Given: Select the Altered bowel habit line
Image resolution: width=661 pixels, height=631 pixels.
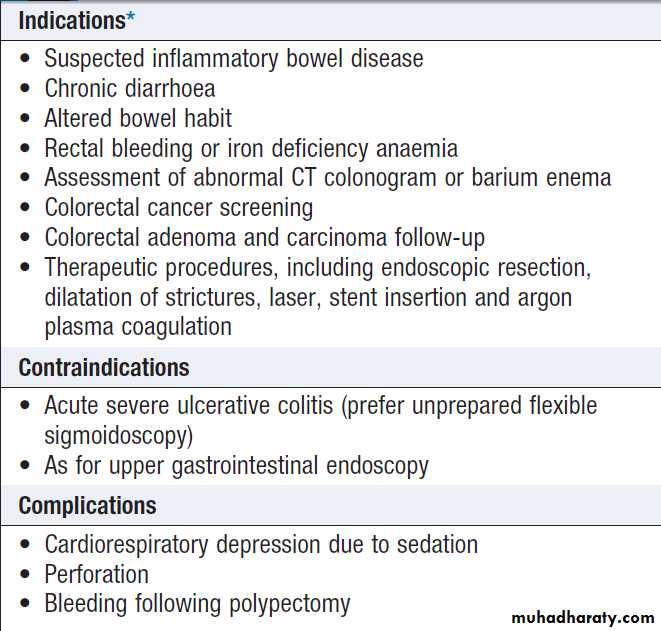Looking at the screenshot, I should (x=138, y=119).
